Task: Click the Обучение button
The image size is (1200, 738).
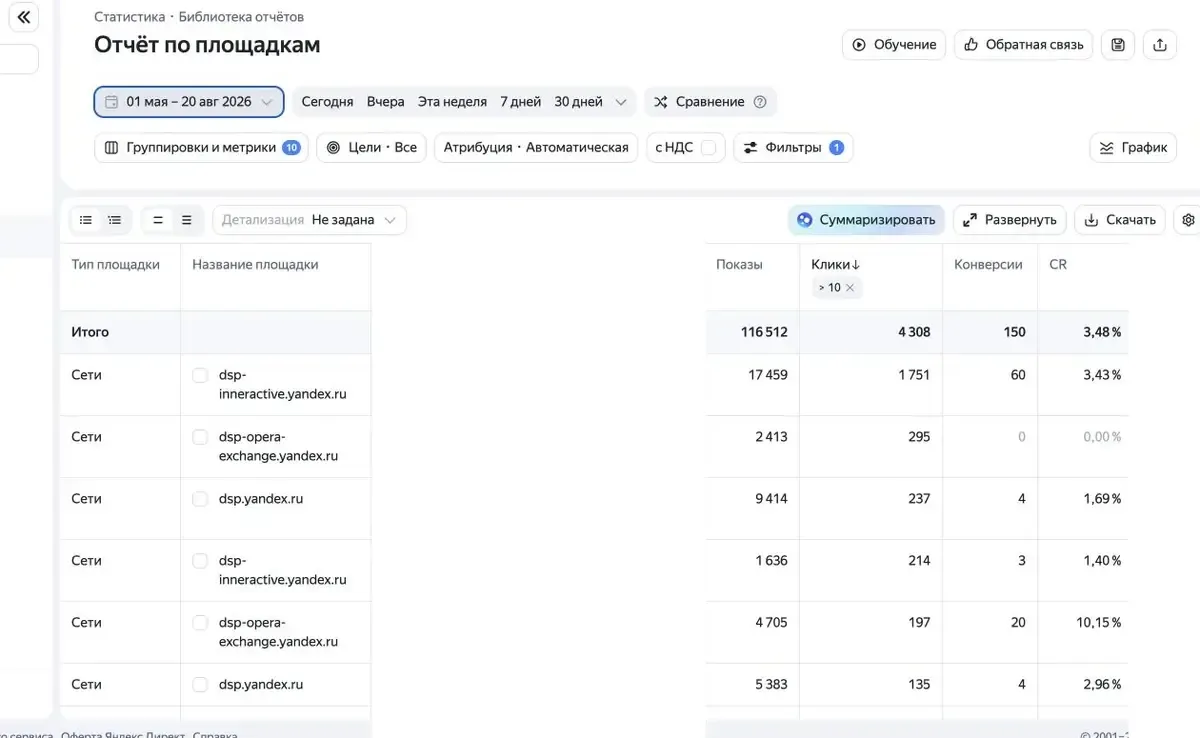Action: coord(894,45)
